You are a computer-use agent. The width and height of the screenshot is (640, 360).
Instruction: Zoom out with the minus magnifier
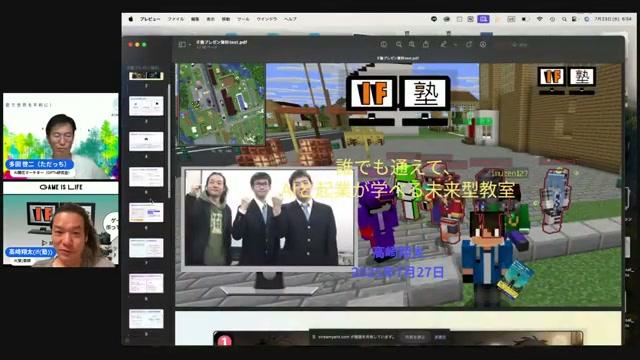[399, 44]
